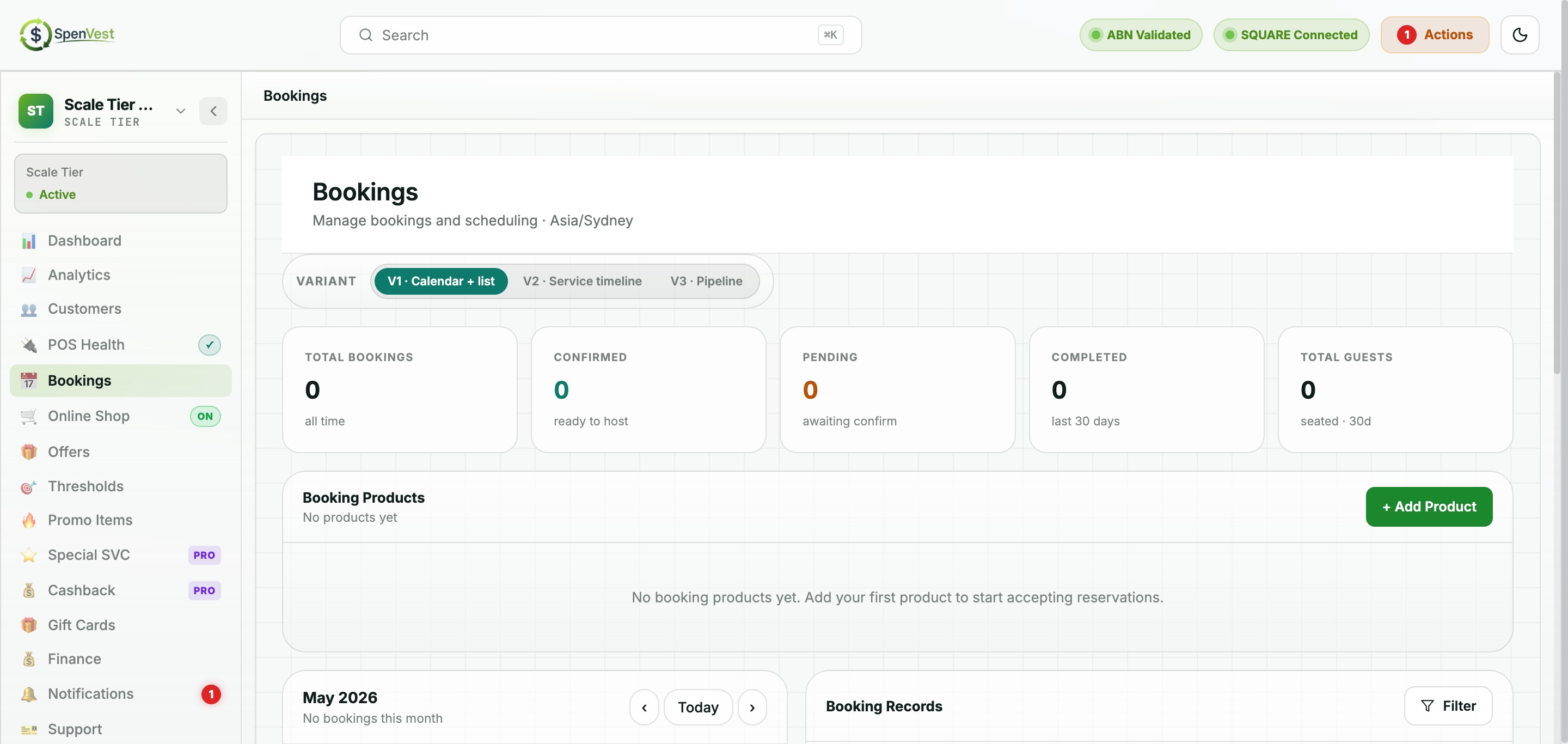
Task: Click the Analytics line chart icon
Action: click(29, 275)
